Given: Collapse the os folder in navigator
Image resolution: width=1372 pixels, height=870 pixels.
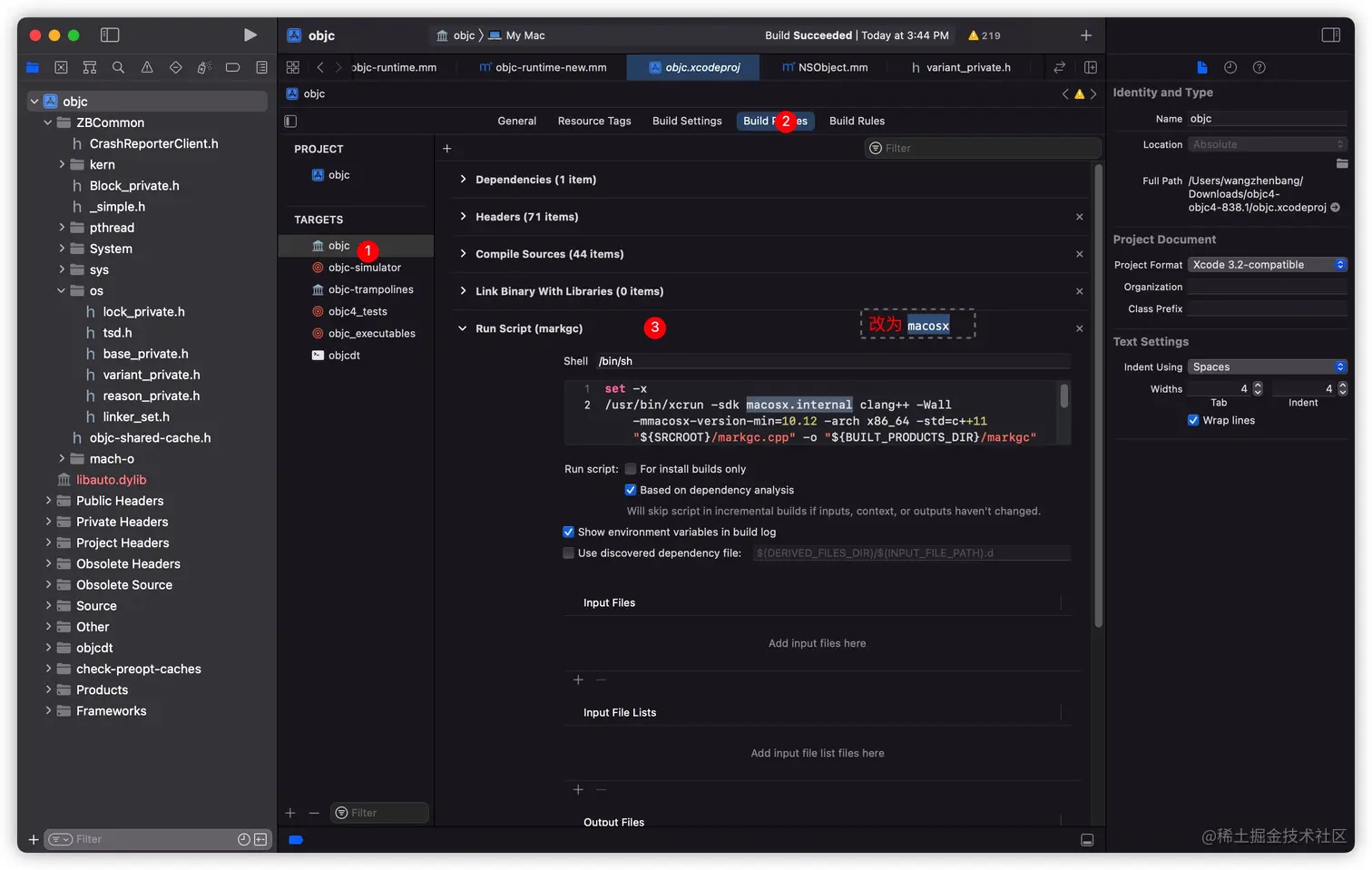Looking at the screenshot, I should coord(62,290).
